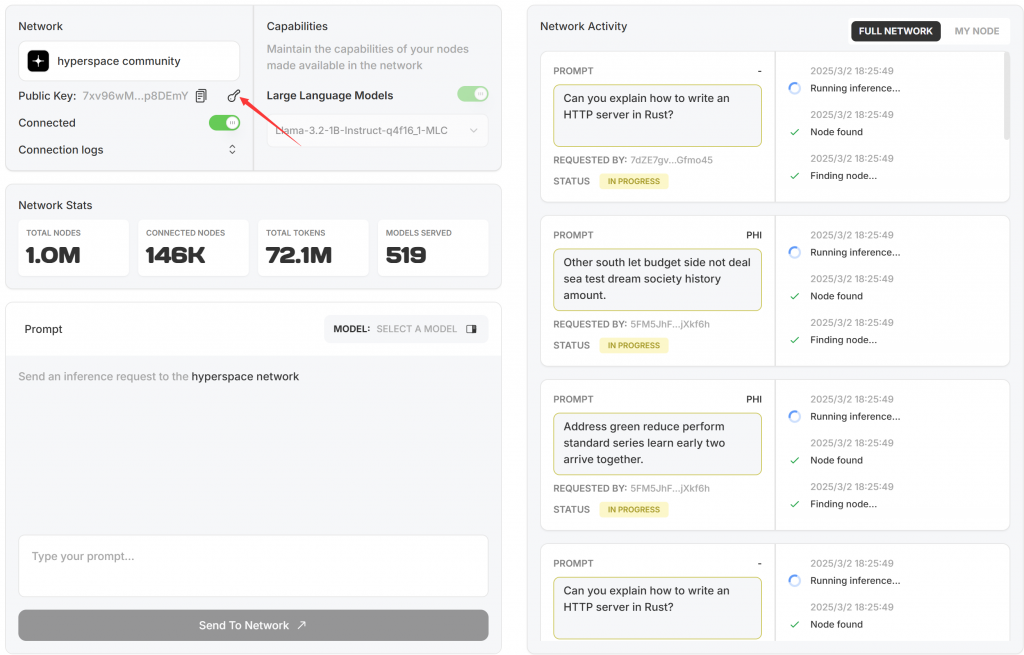Click the arrow icon on Send To Network
1024x655 pixels.
(x=301, y=626)
